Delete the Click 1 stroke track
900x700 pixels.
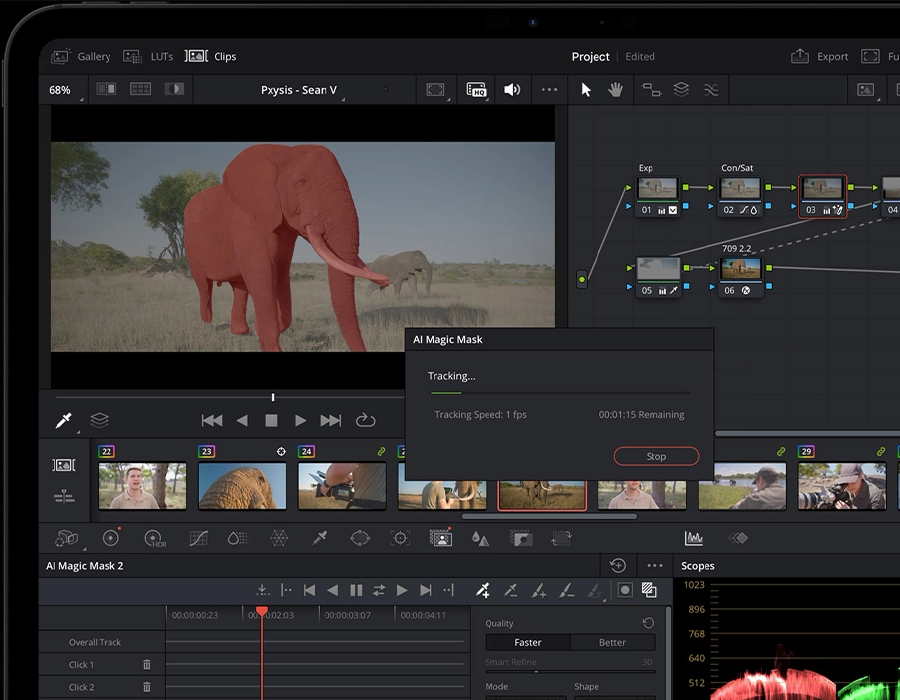click(x=147, y=664)
